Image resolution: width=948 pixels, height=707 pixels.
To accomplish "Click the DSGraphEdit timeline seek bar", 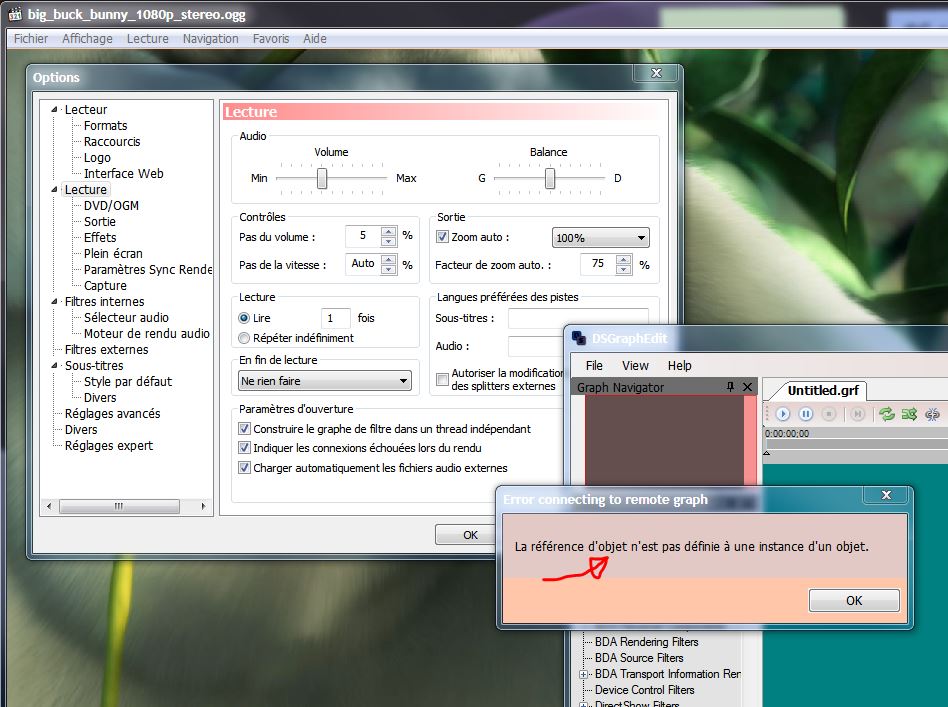I will [x=855, y=444].
